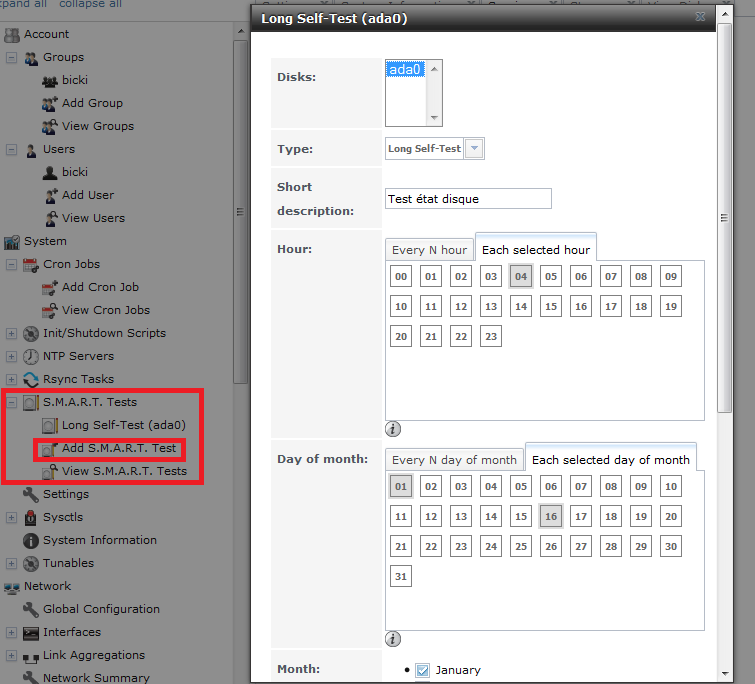Collapse the S.M.A.R.T. Tests tree node

click(12, 402)
